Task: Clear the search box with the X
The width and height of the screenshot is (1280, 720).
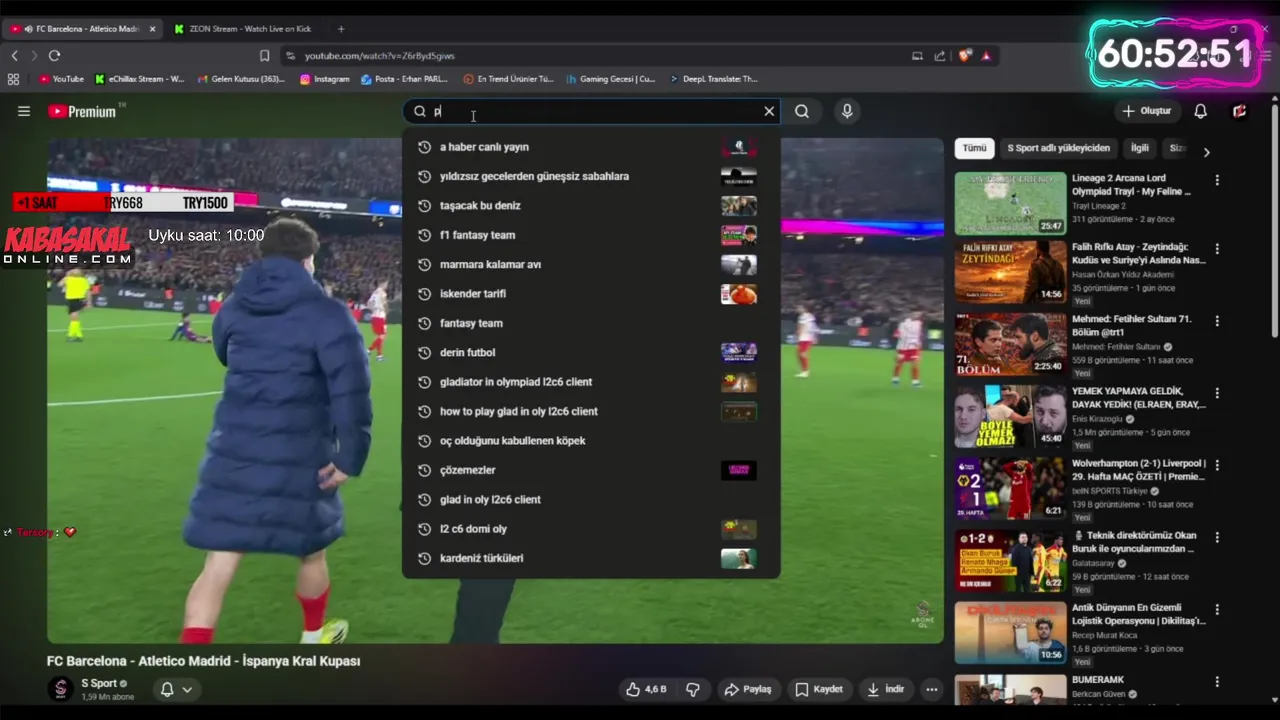Action: point(769,111)
